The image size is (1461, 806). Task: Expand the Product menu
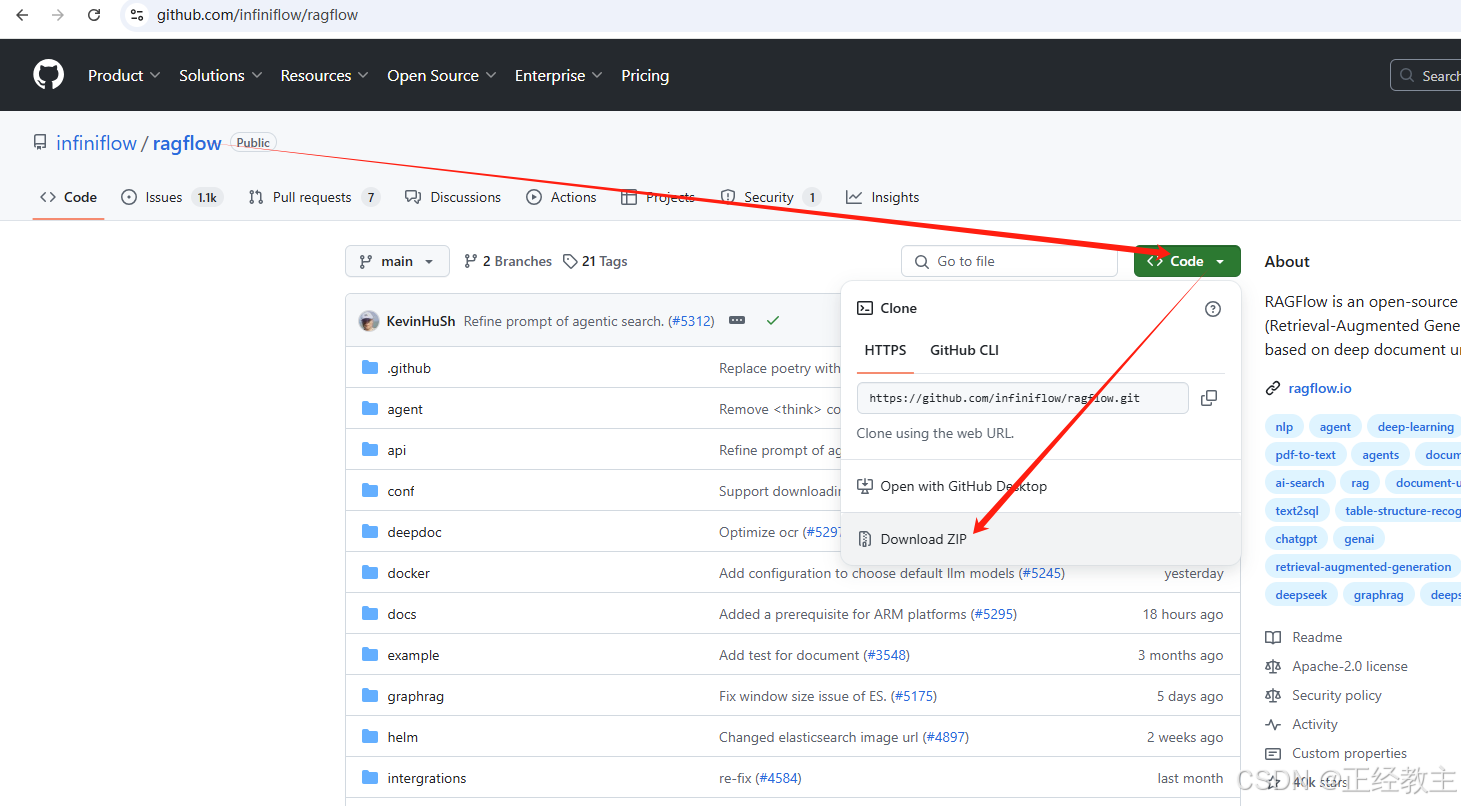click(123, 76)
